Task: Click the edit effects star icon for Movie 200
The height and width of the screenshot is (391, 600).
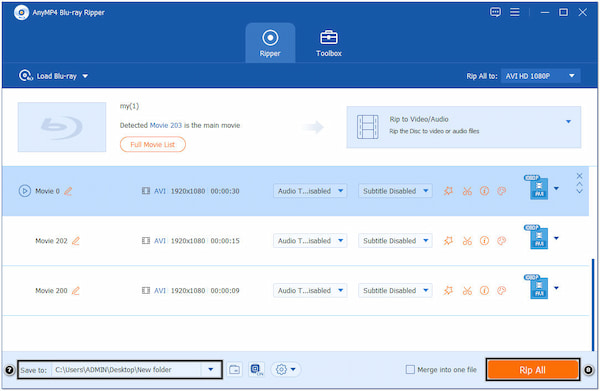Action: (x=448, y=291)
